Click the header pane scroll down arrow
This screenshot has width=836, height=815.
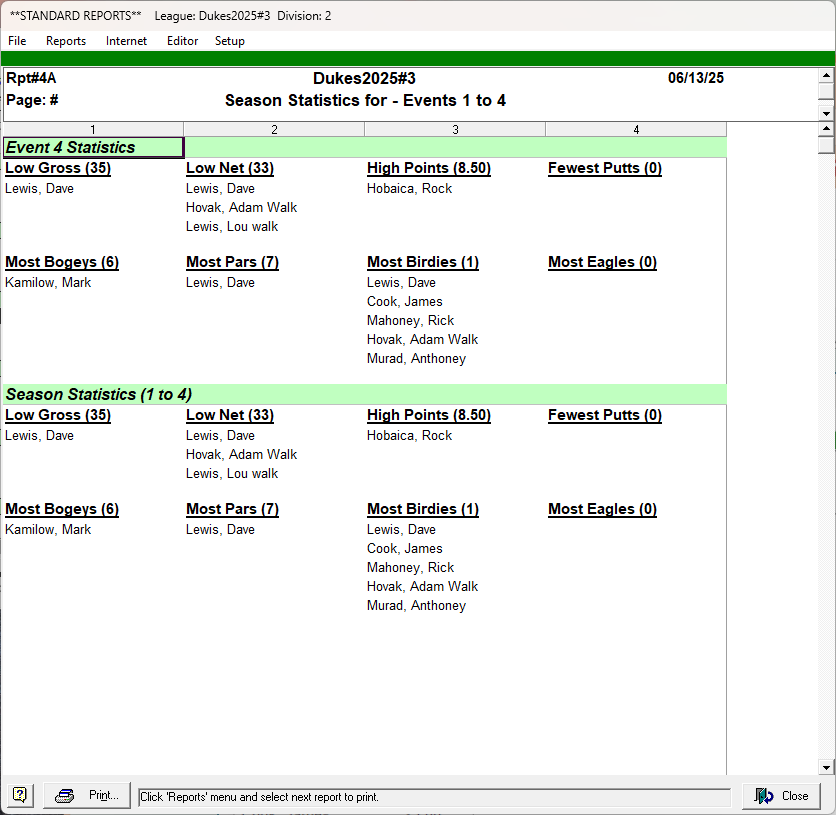[826, 114]
